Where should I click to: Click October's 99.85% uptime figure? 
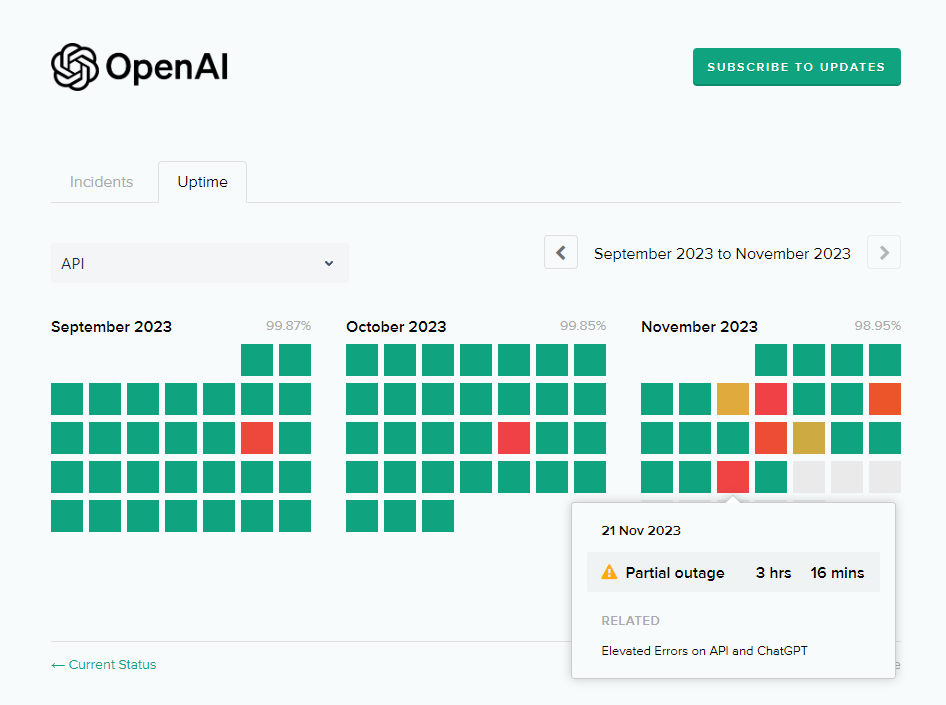(x=583, y=326)
